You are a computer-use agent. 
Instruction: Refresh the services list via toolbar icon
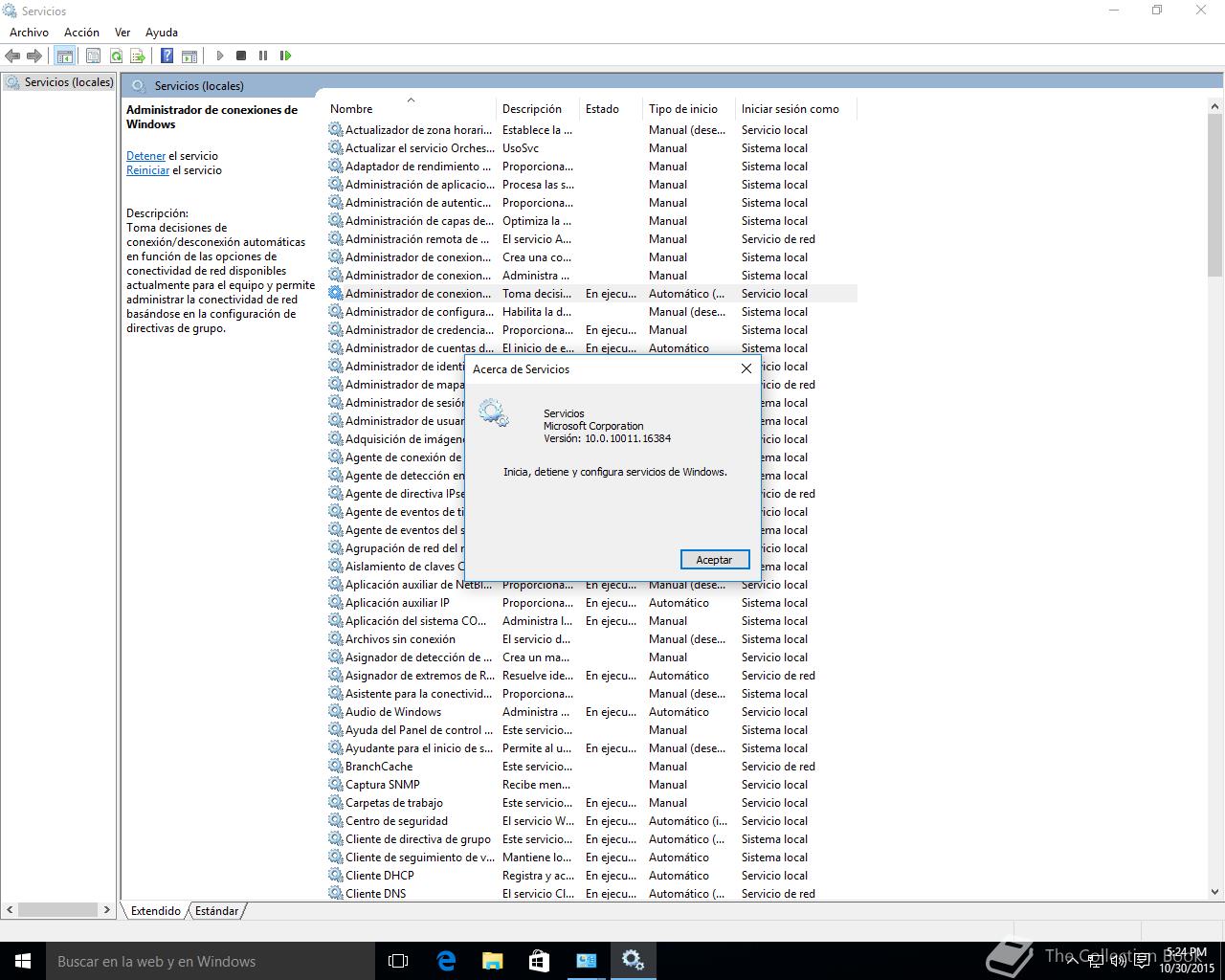(x=116, y=56)
